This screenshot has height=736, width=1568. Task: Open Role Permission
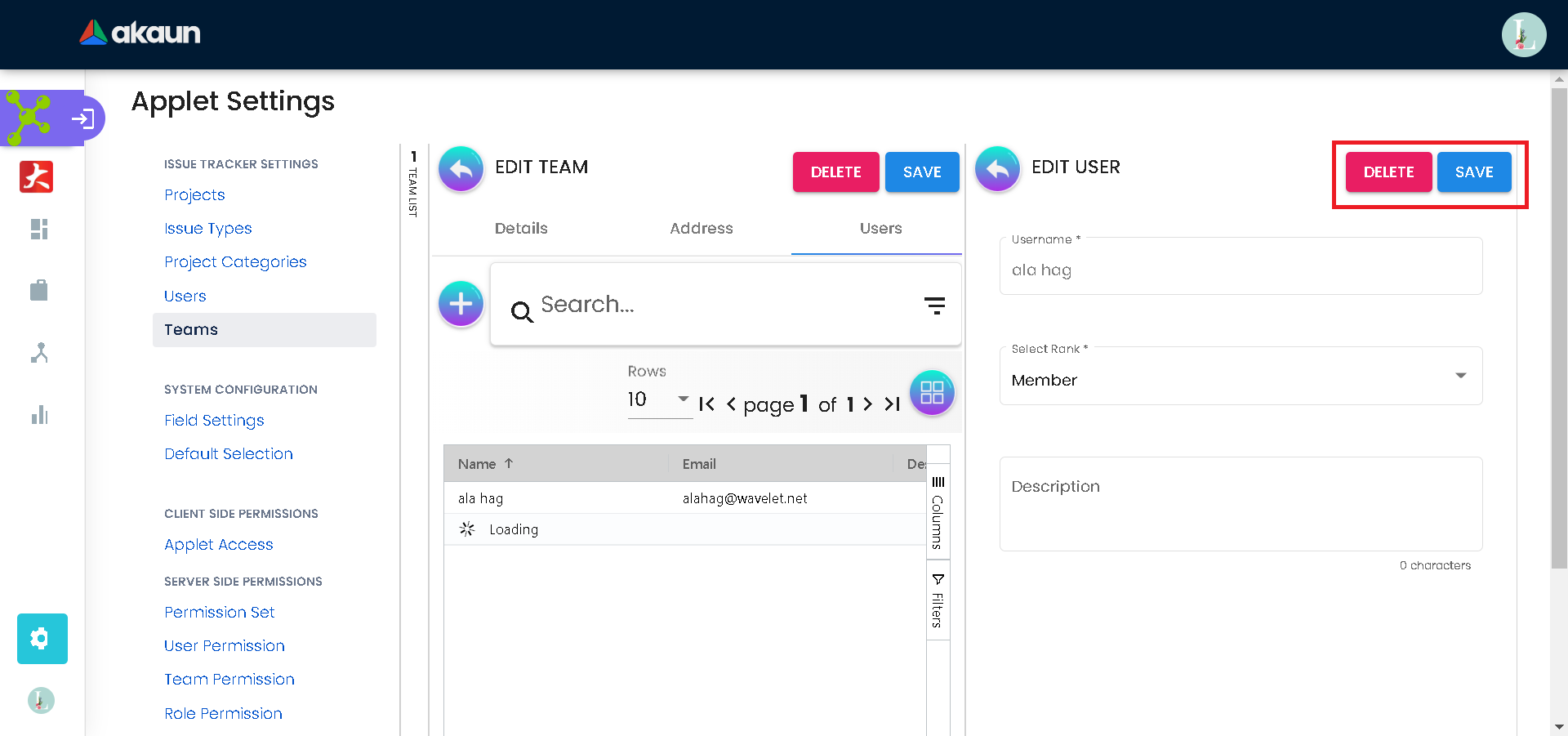click(224, 714)
